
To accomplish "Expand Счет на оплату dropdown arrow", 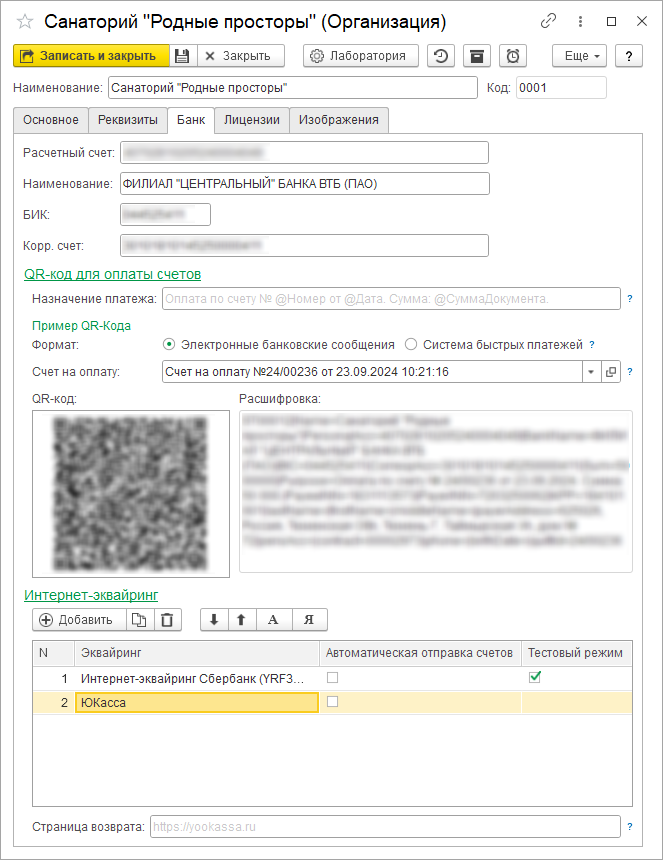I will tap(591, 372).
